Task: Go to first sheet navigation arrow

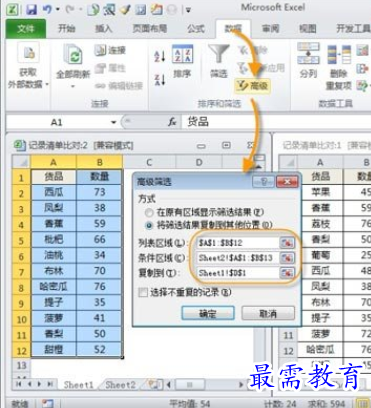Action: pyautogui.click(x=19, y=384)
